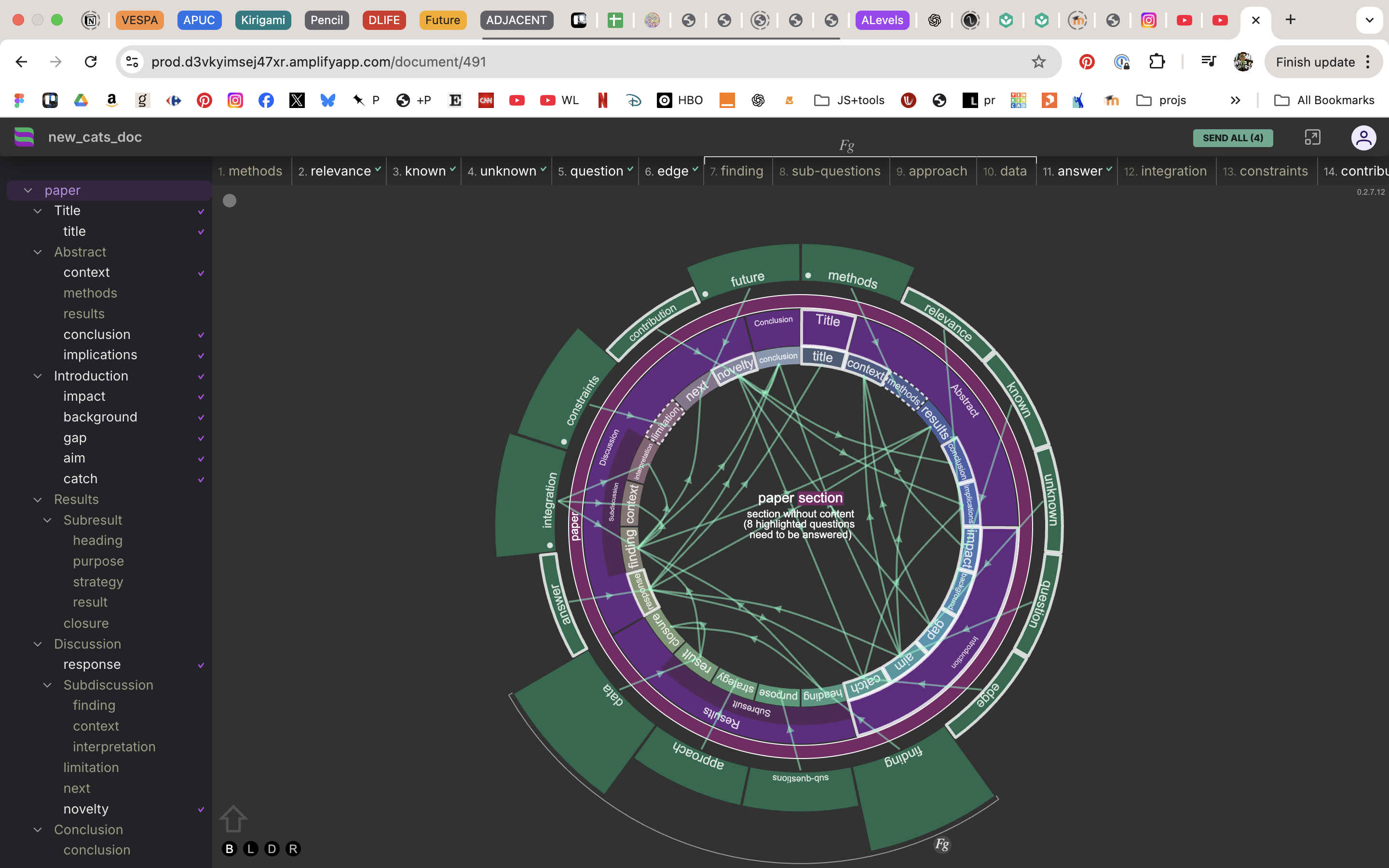Toggle the checkmark next to novelty
The height and width of the screenshot is (868, 1389).
coord(201,810)
